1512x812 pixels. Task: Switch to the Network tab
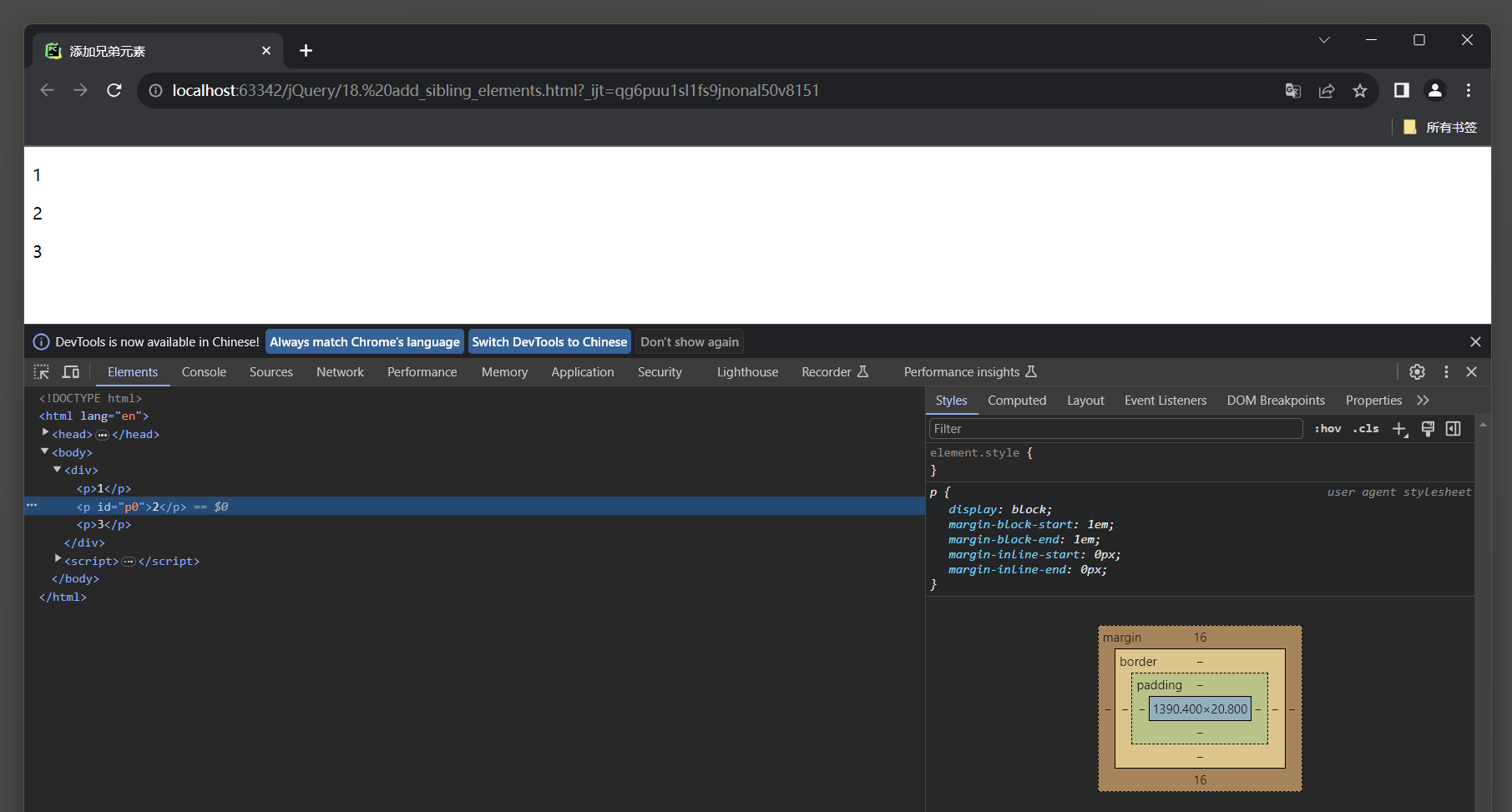(340, 372)
